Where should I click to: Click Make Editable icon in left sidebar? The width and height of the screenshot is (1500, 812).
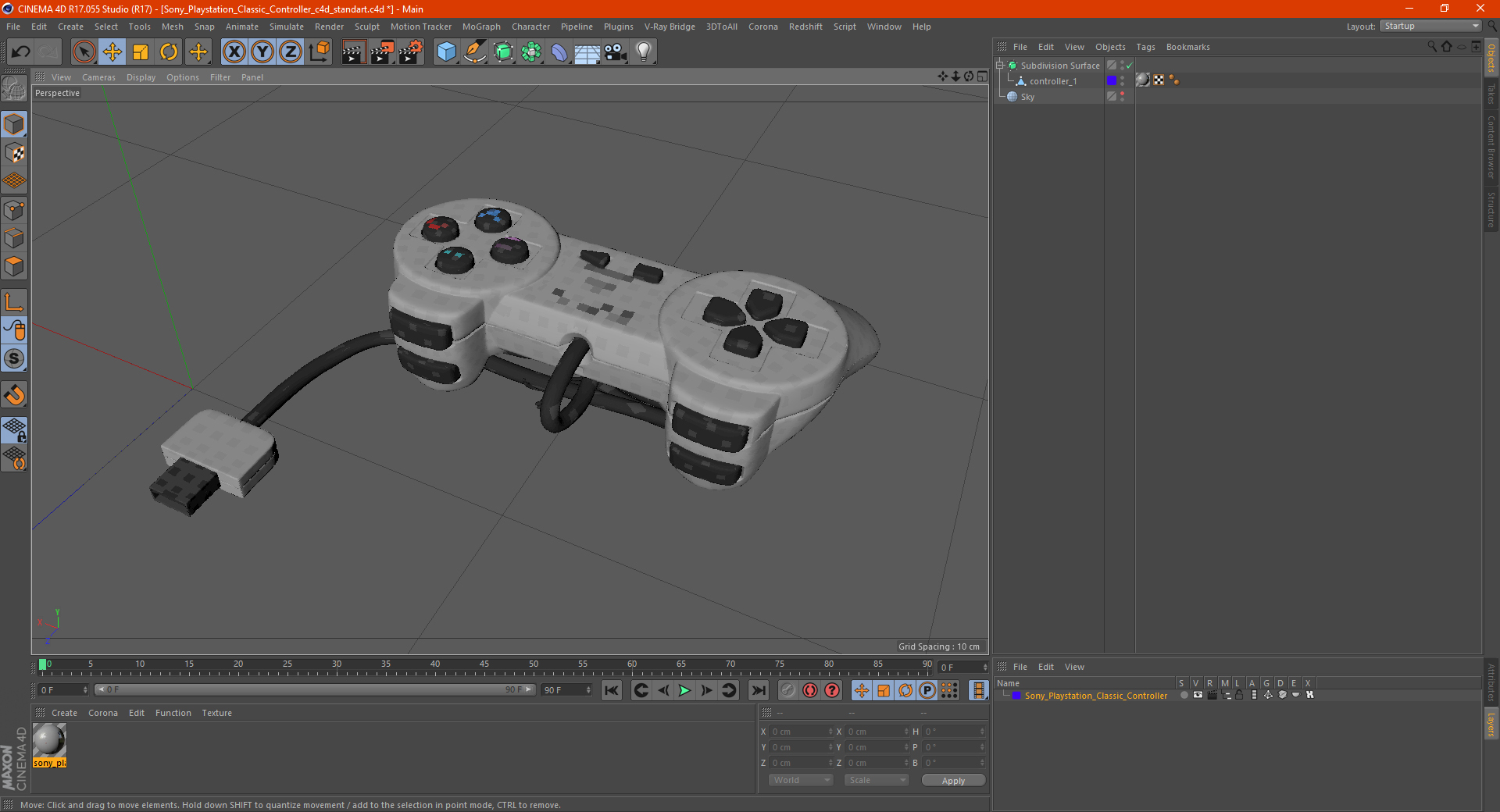[x=14, y=89]
